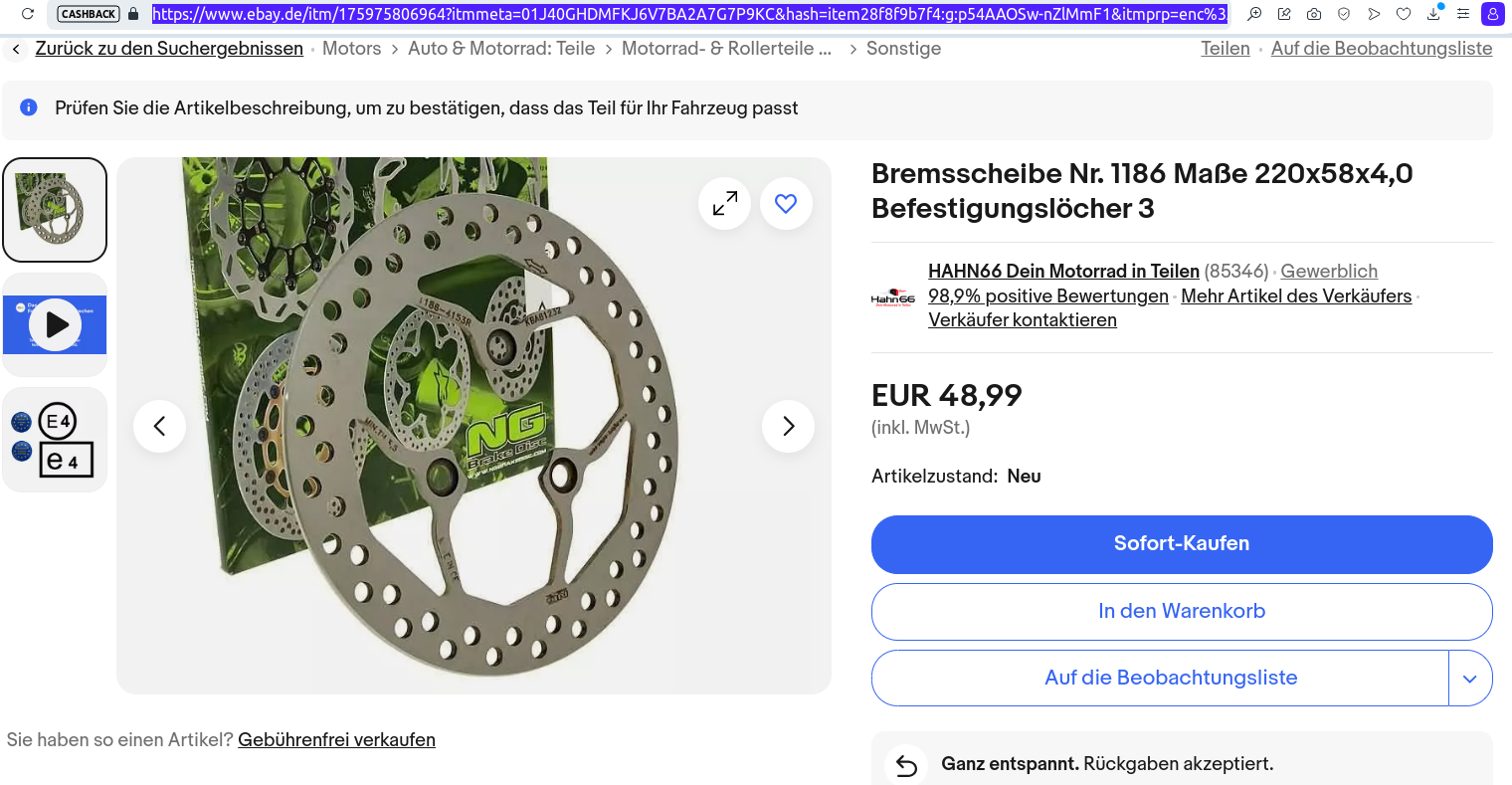Open the Sonstige breadcrumb category
This screenshot has width=1512, height=785.
(903, 49)
